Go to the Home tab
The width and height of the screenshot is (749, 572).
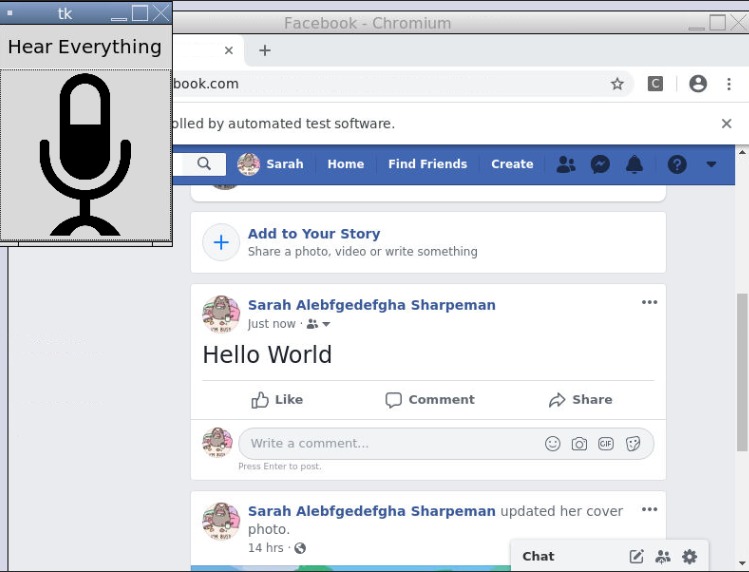tap(345, 164)
